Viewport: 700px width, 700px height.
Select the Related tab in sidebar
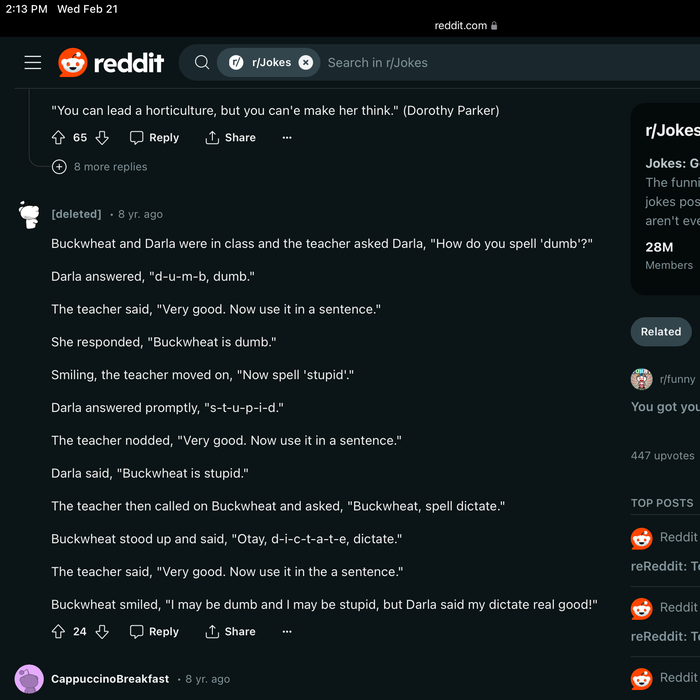660,332
